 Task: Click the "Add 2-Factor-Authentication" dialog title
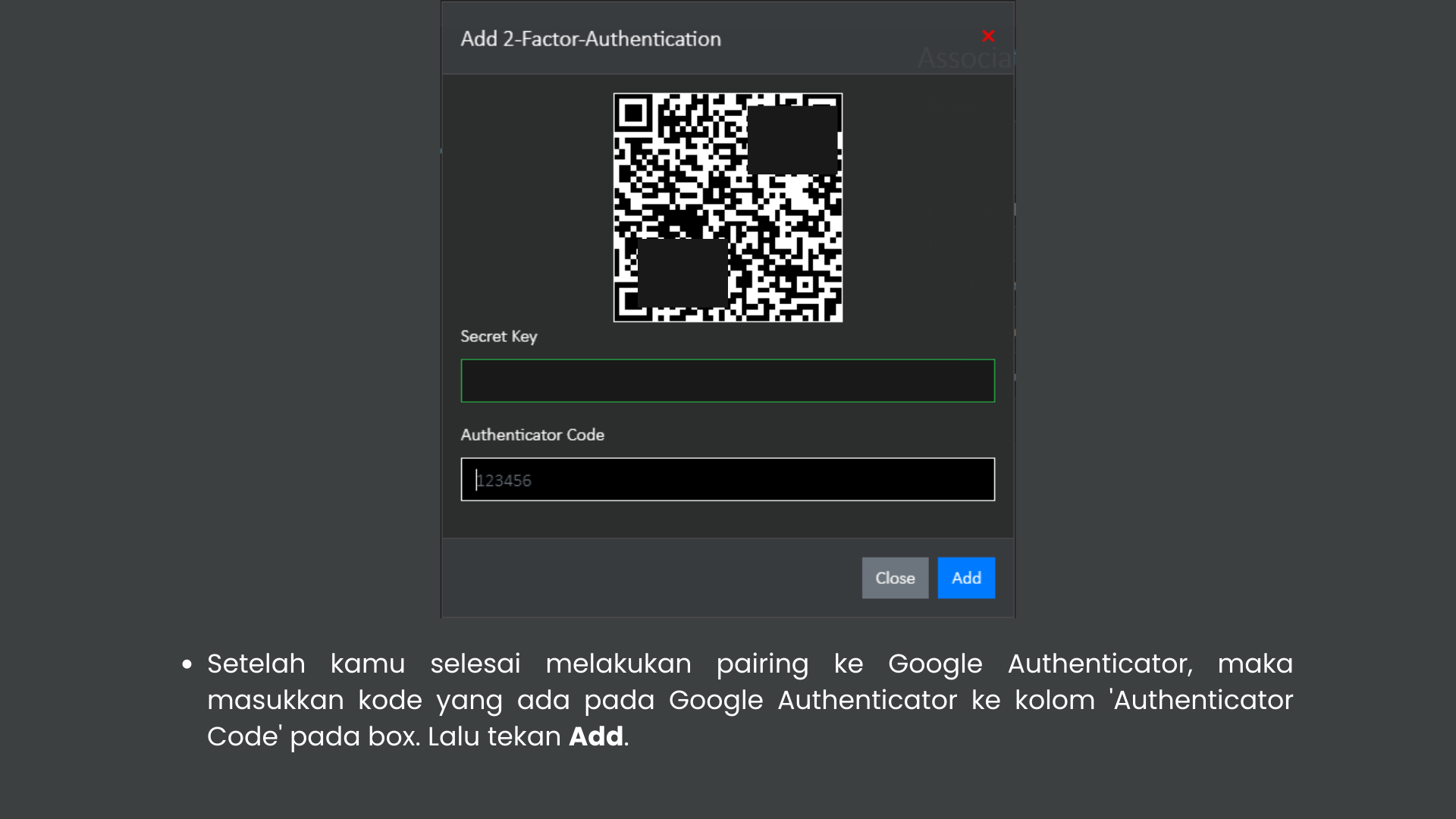coord(591,39)
